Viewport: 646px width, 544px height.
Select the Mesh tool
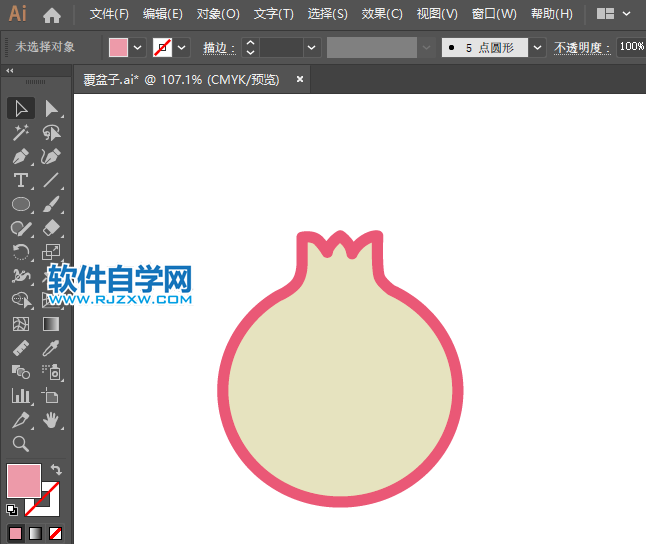coord(21,324)
